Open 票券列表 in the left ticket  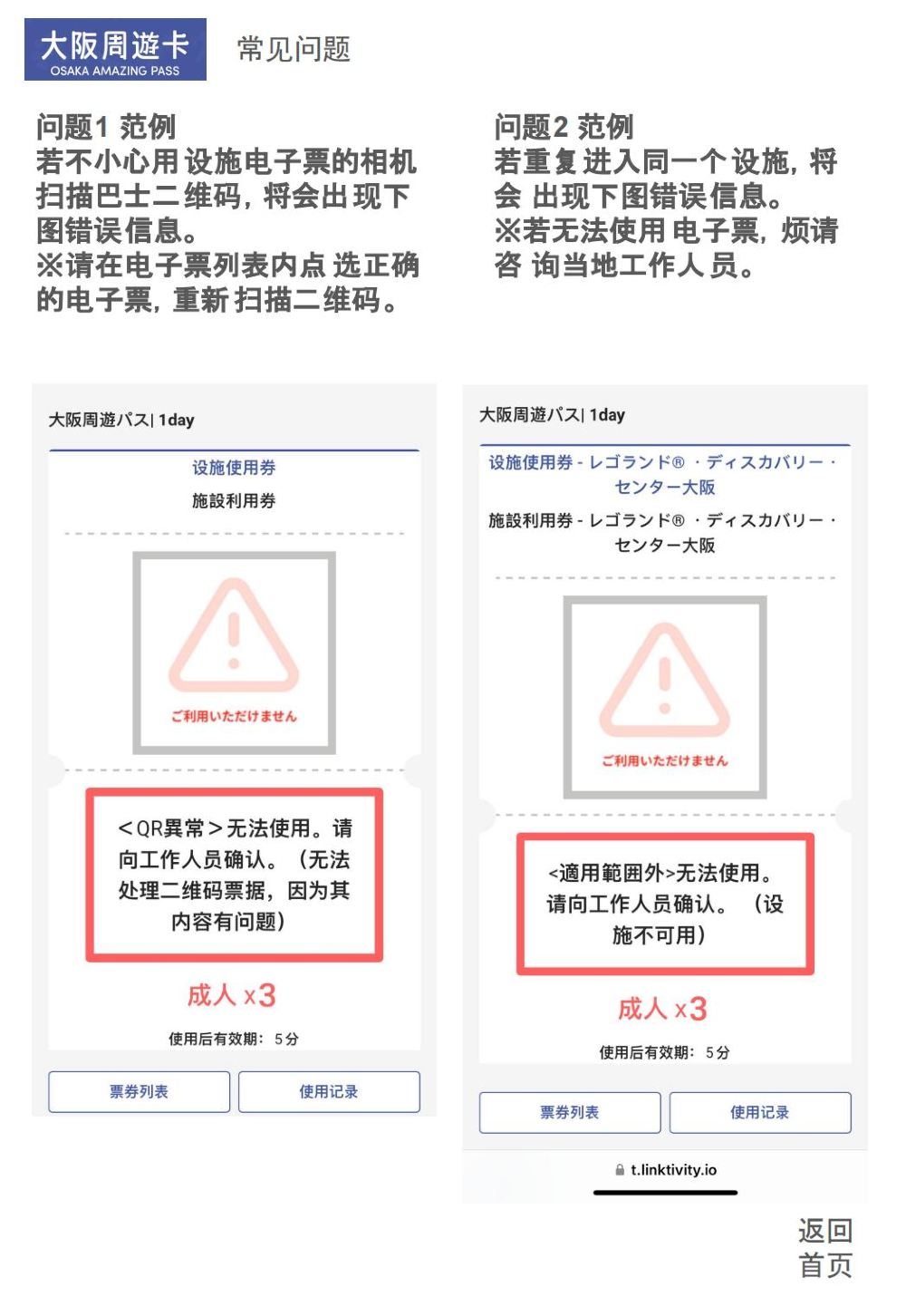pos(139,1092)
